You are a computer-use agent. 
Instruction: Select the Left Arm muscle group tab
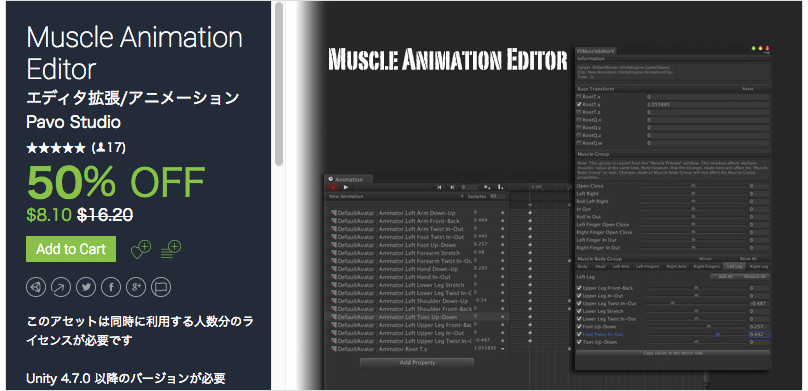(620, 266)
